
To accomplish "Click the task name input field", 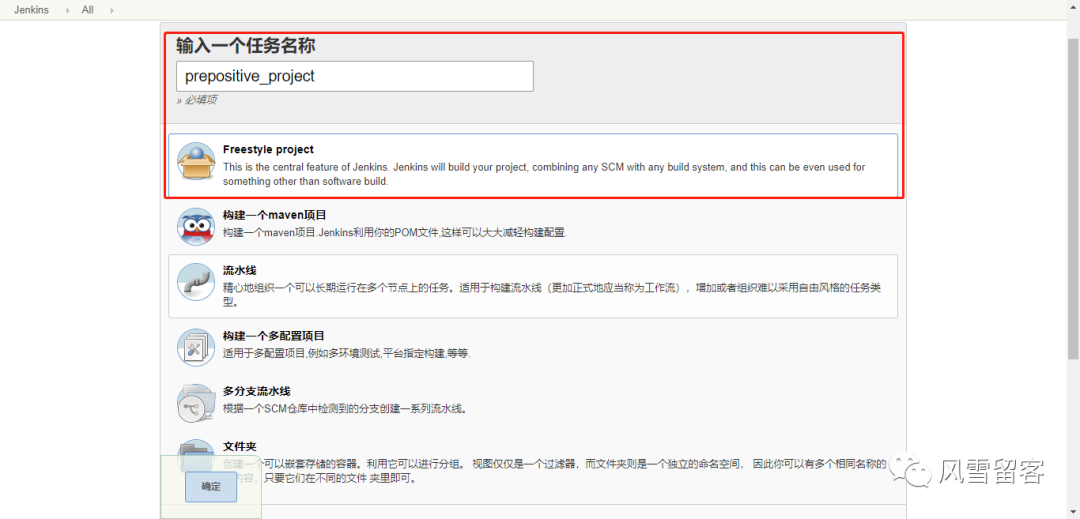I will (x=355, y=76).
